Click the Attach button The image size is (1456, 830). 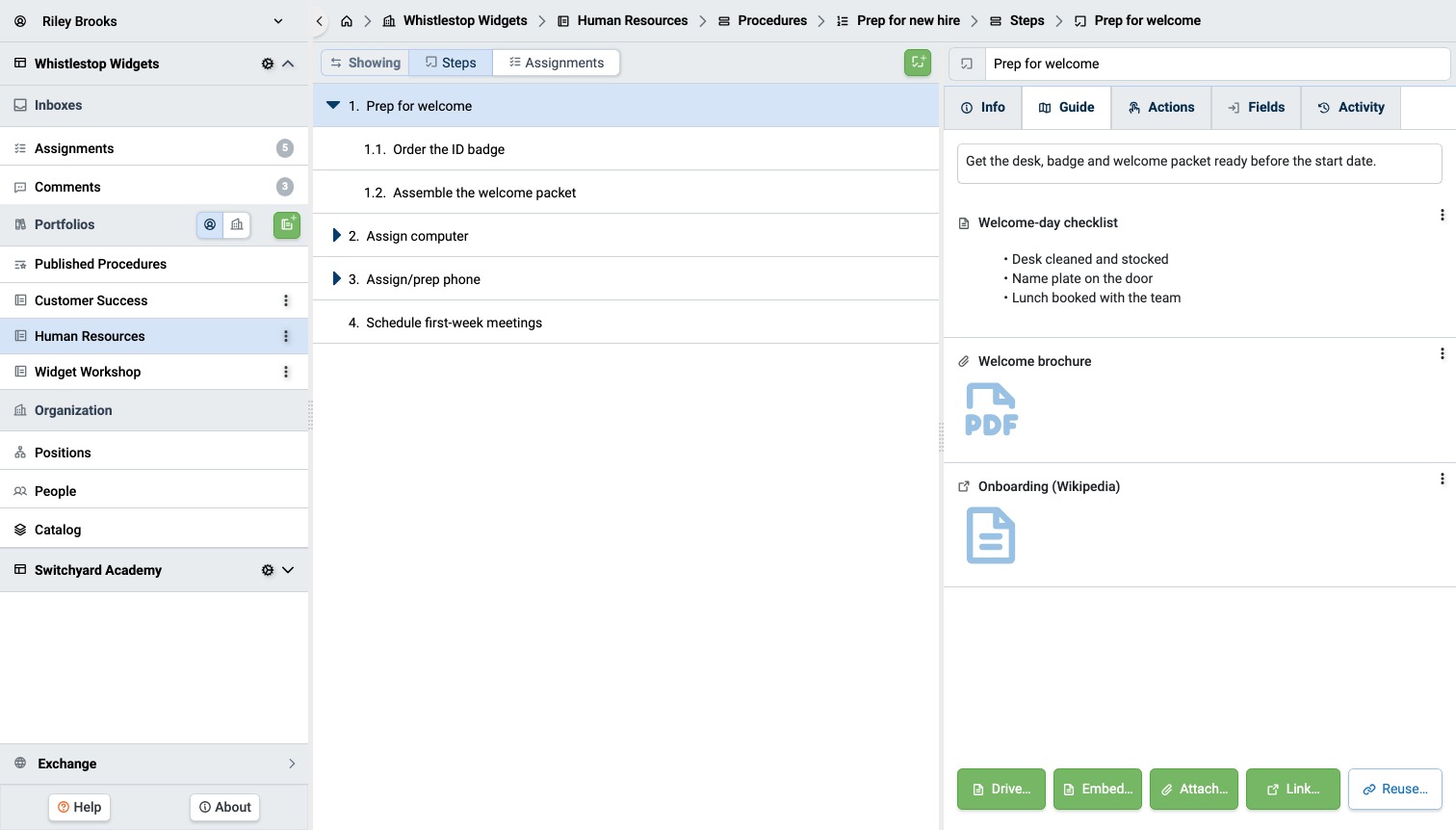1194,789
